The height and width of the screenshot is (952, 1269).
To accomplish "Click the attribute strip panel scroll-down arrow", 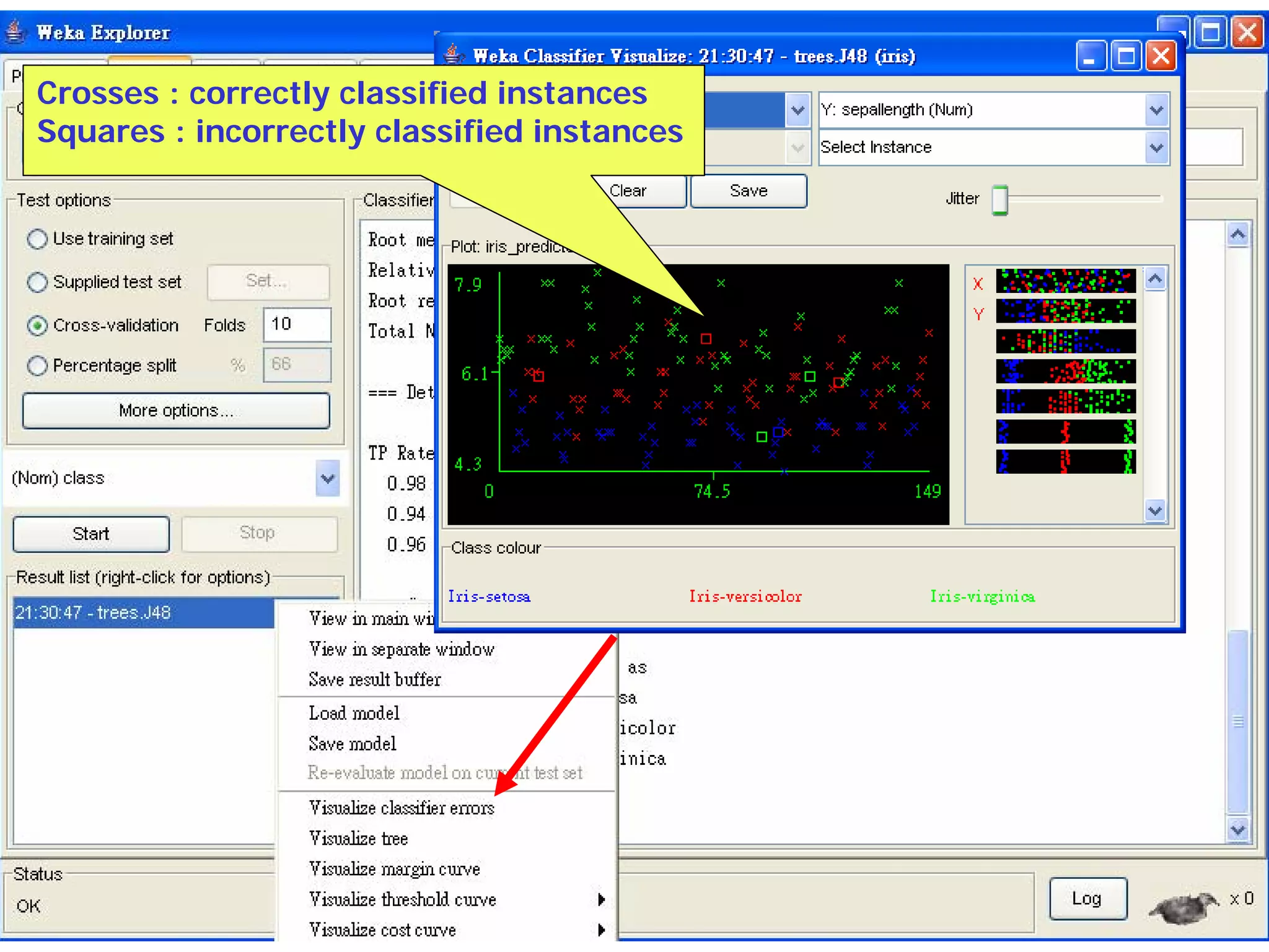I will click(x=1155, y=511).
